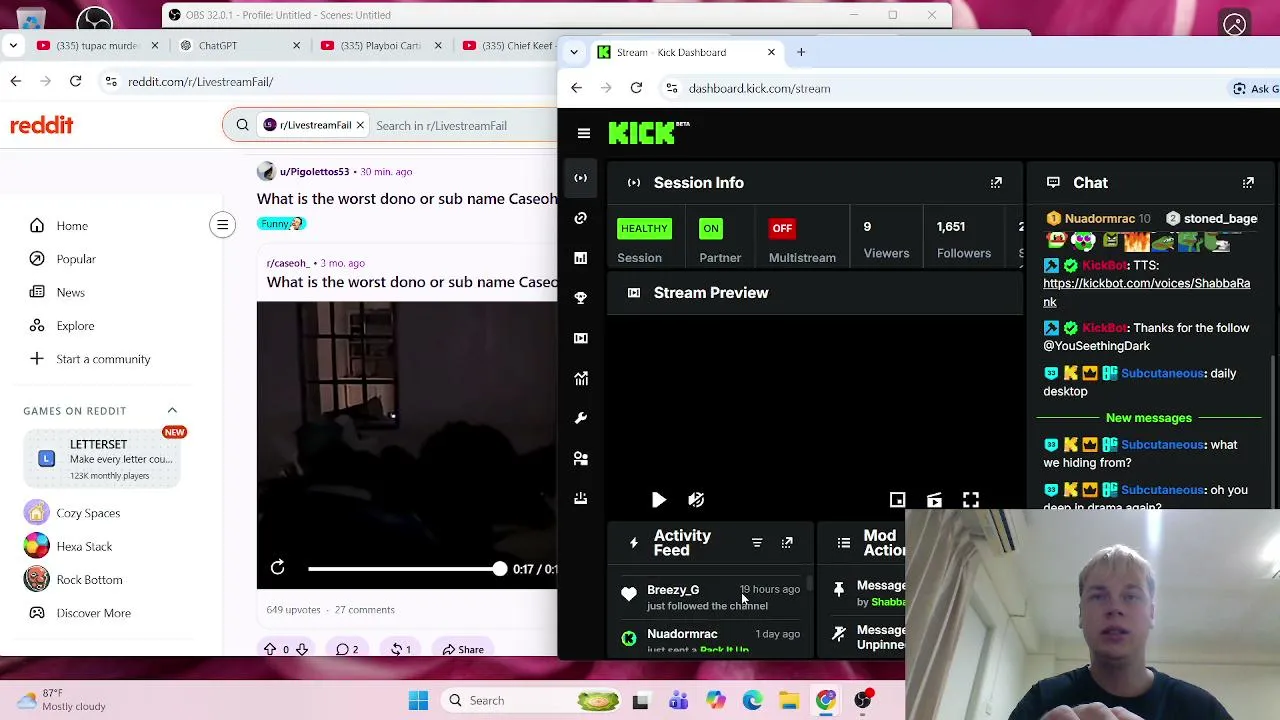Click the Partner ON badge
Image resolution: width=1280 pixels, height=720 pixels.
coord(710,229)
